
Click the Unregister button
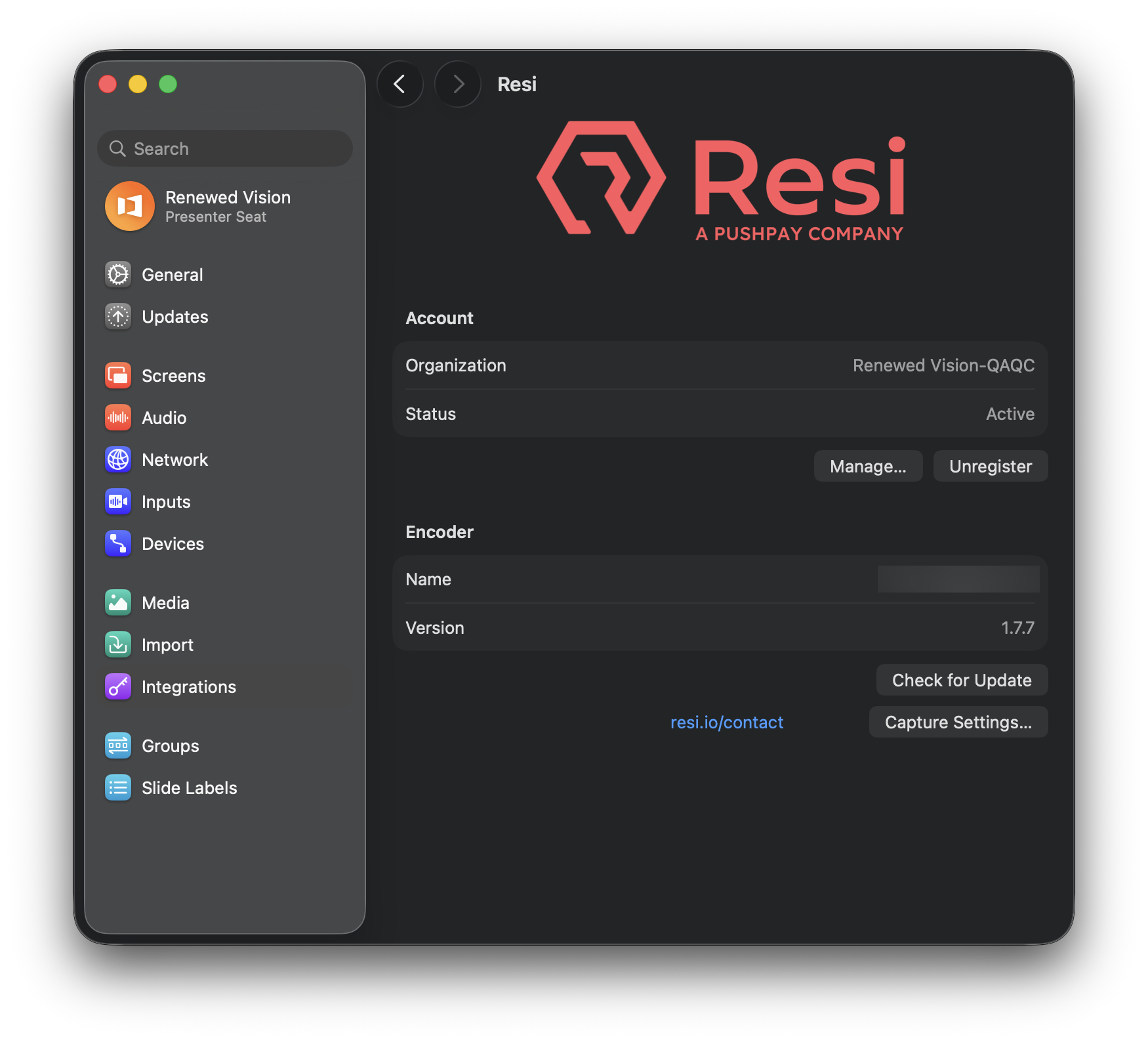pos(991,466)
